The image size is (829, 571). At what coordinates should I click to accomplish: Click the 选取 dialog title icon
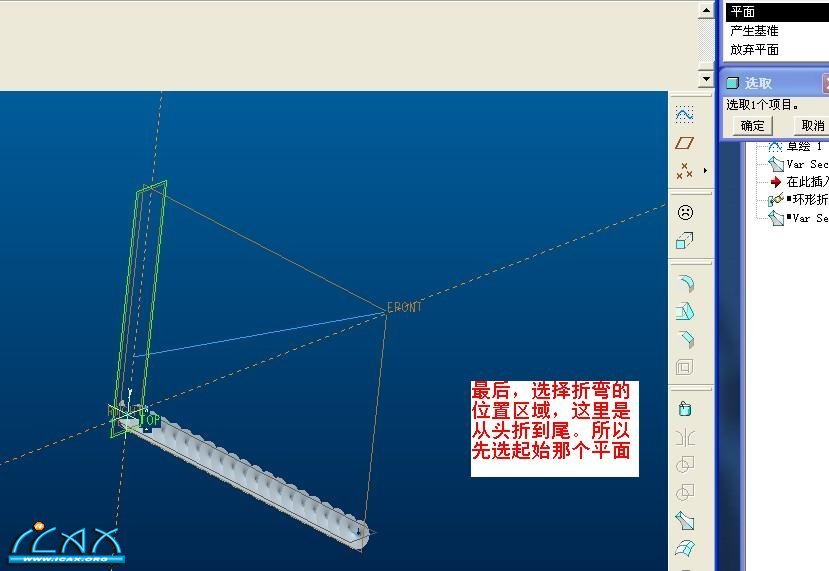point(732,83)
